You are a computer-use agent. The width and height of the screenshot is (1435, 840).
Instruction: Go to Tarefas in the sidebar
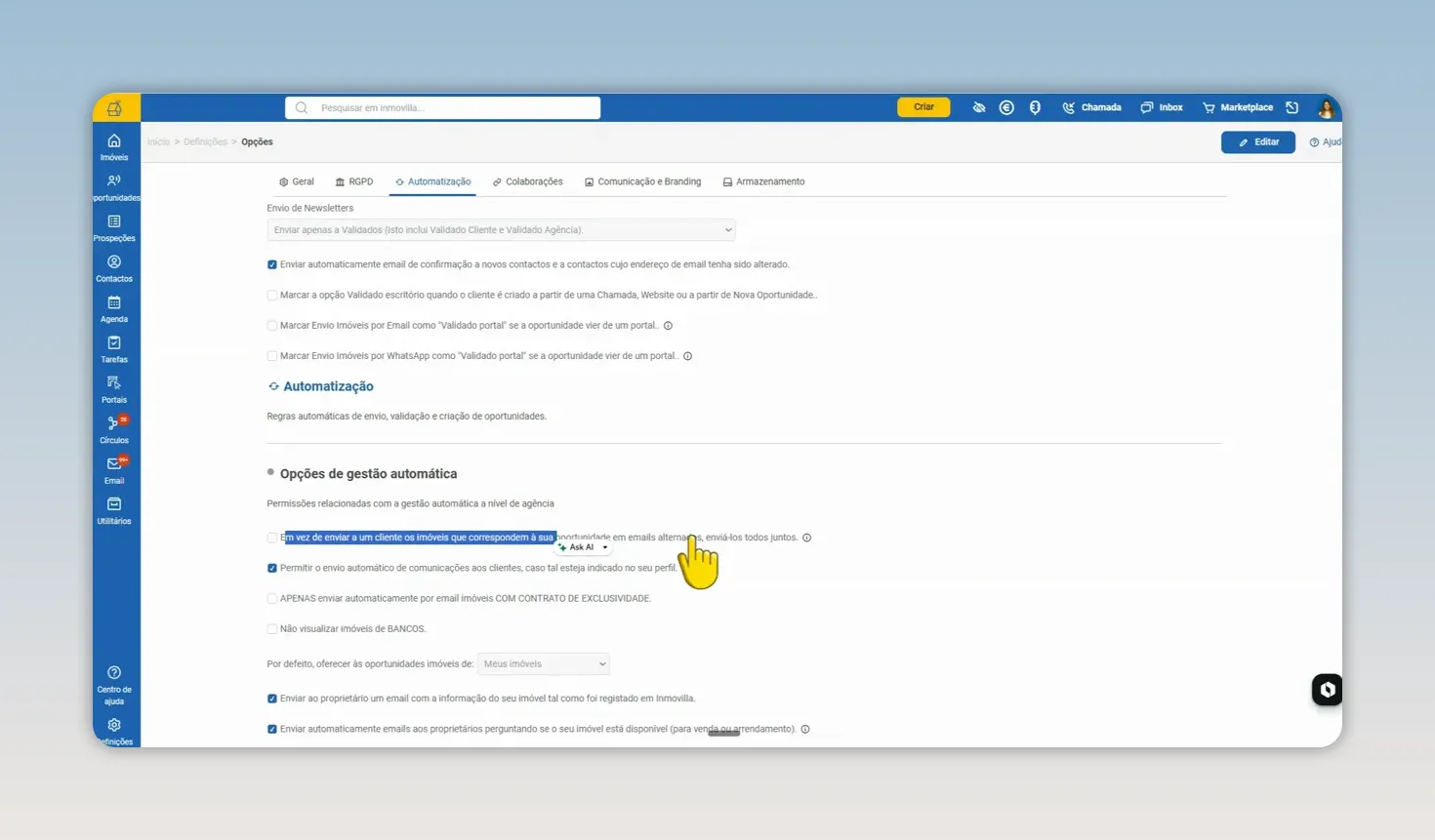click(x=114, y=349)
